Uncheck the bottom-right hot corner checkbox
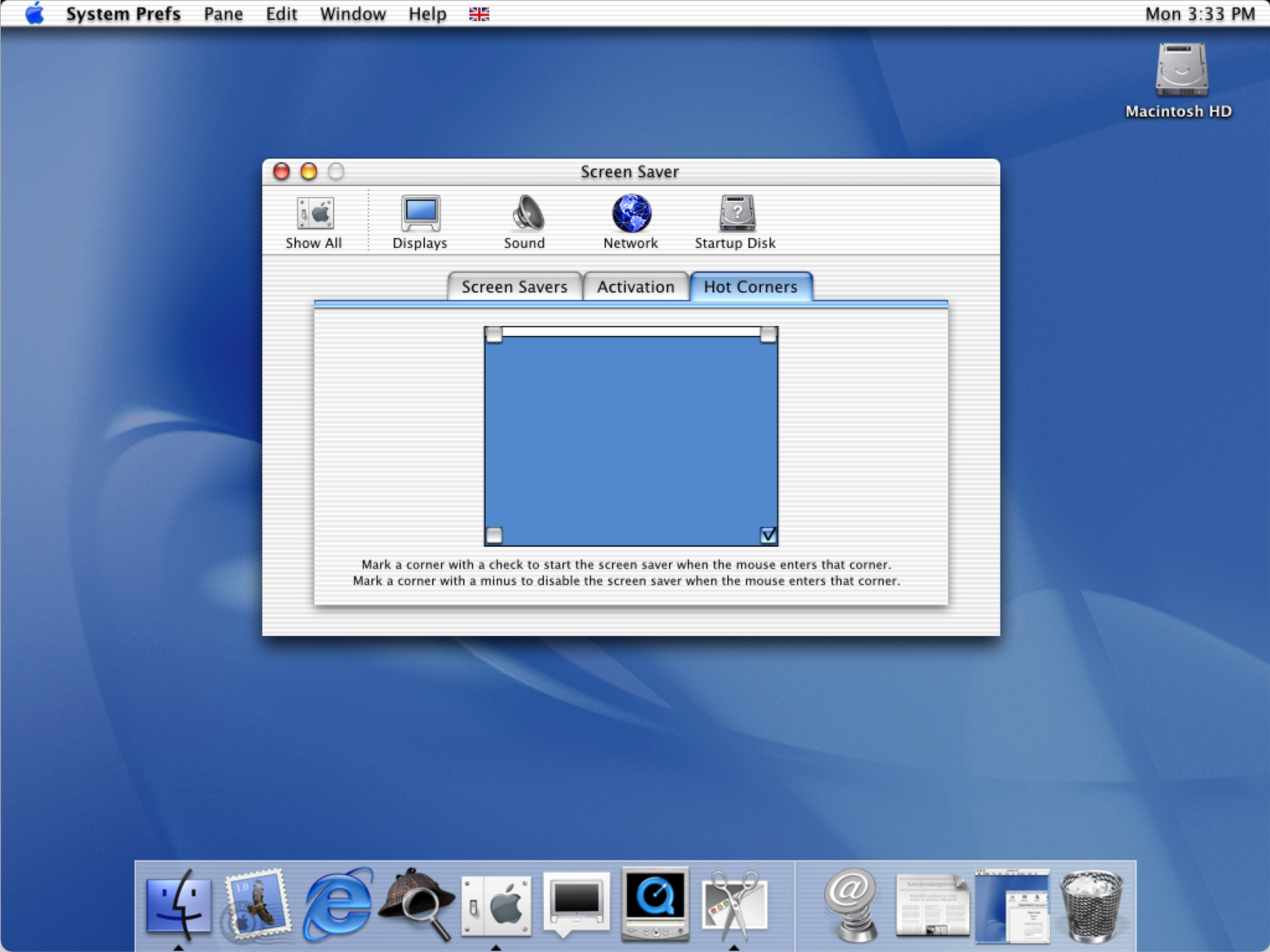Image resolution: width=1270 pixels, height=952 pixels. click(x=768, y=535)
